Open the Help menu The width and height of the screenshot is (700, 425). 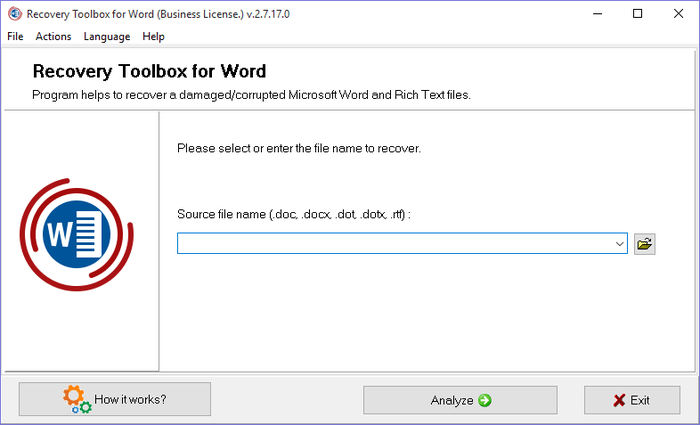point(154,37)
